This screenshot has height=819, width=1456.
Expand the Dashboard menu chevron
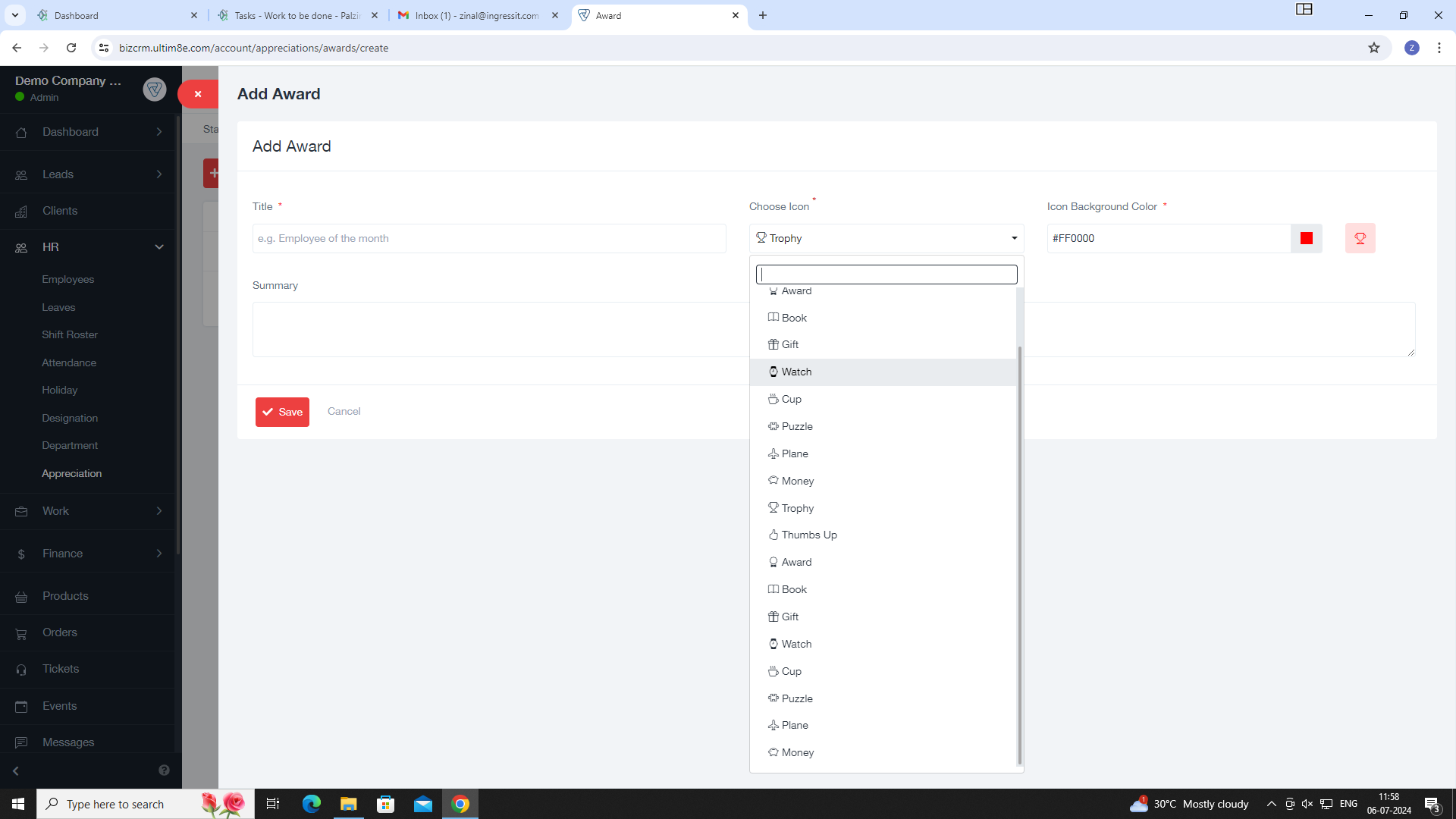pos(159,132)
